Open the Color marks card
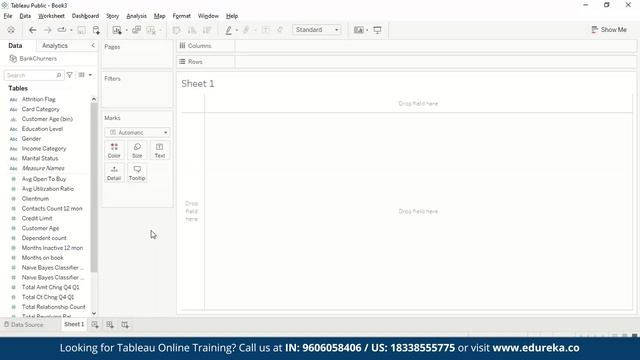 click(114, 150)
